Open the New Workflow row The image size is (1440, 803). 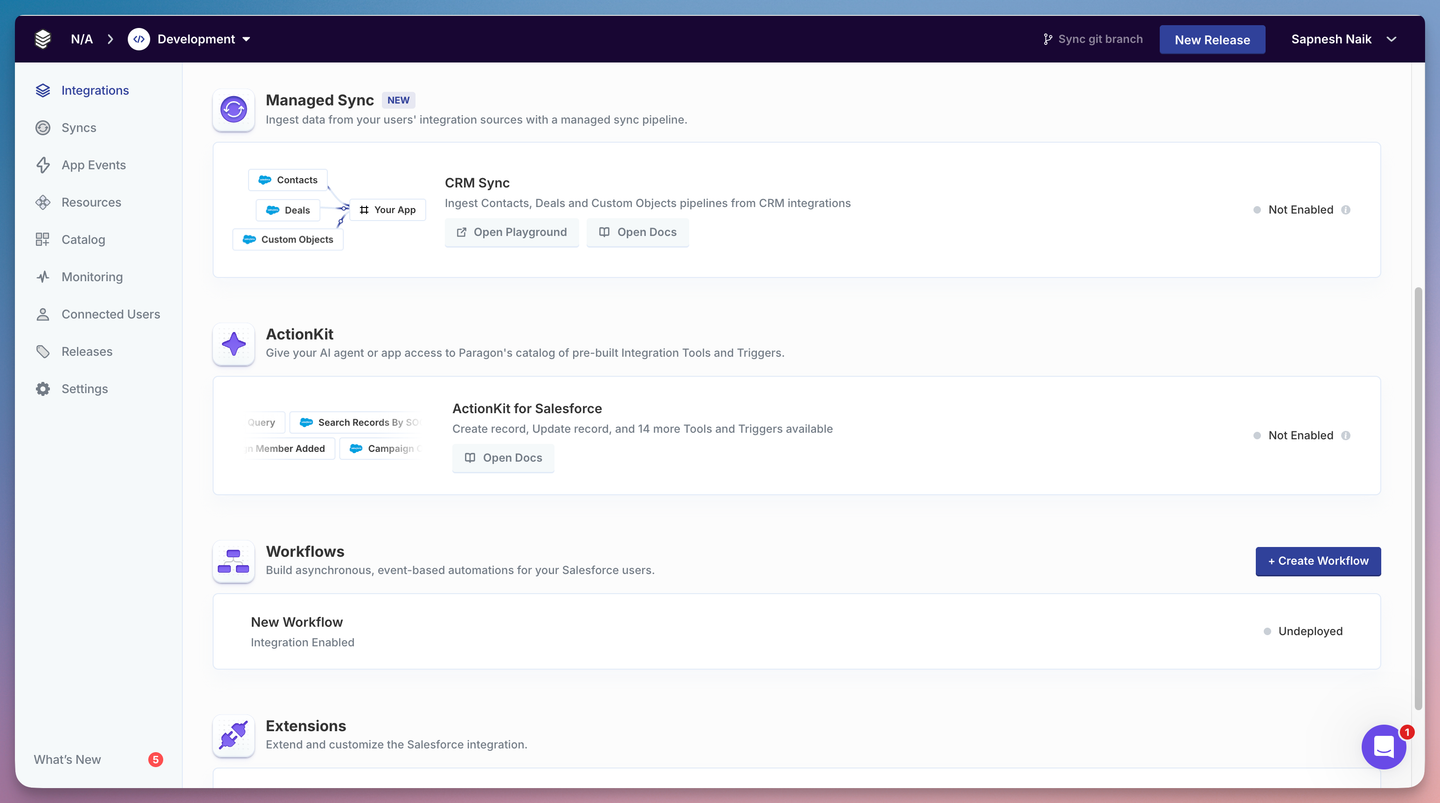pos(796,632)
